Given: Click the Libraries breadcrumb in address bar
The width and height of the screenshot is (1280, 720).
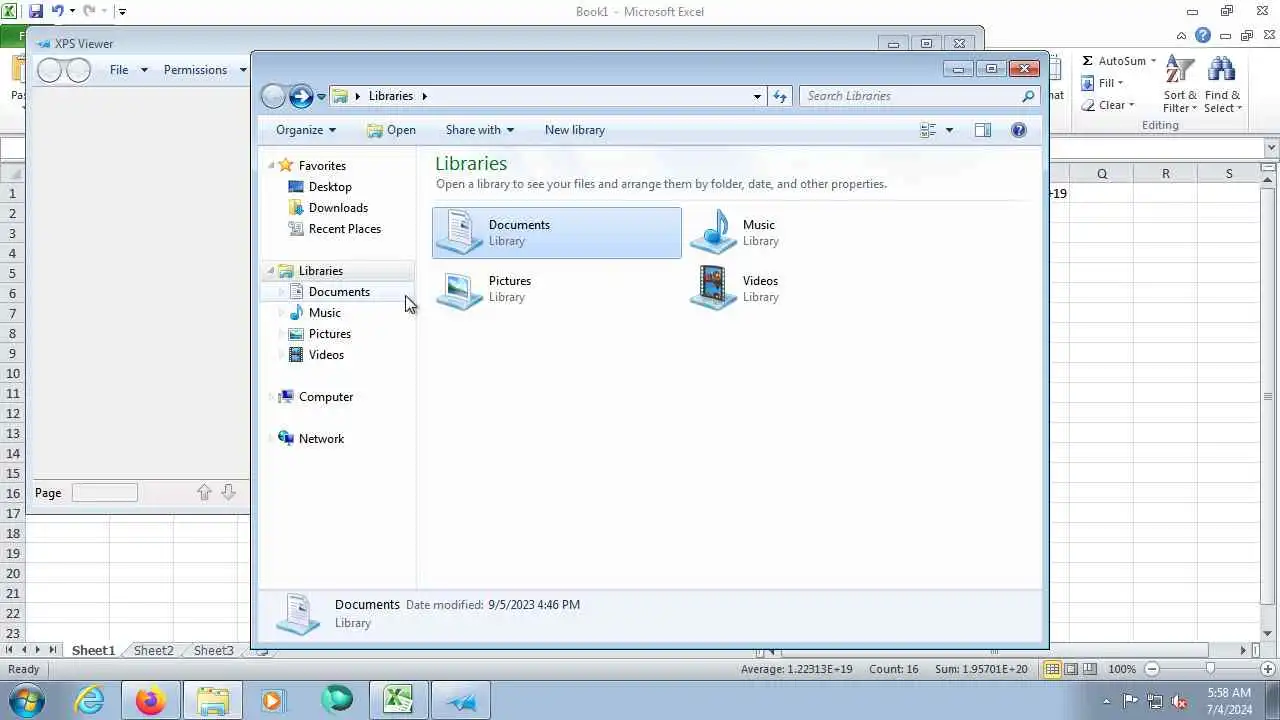Looking at the screenshot, I should click(x=390, y=96).
